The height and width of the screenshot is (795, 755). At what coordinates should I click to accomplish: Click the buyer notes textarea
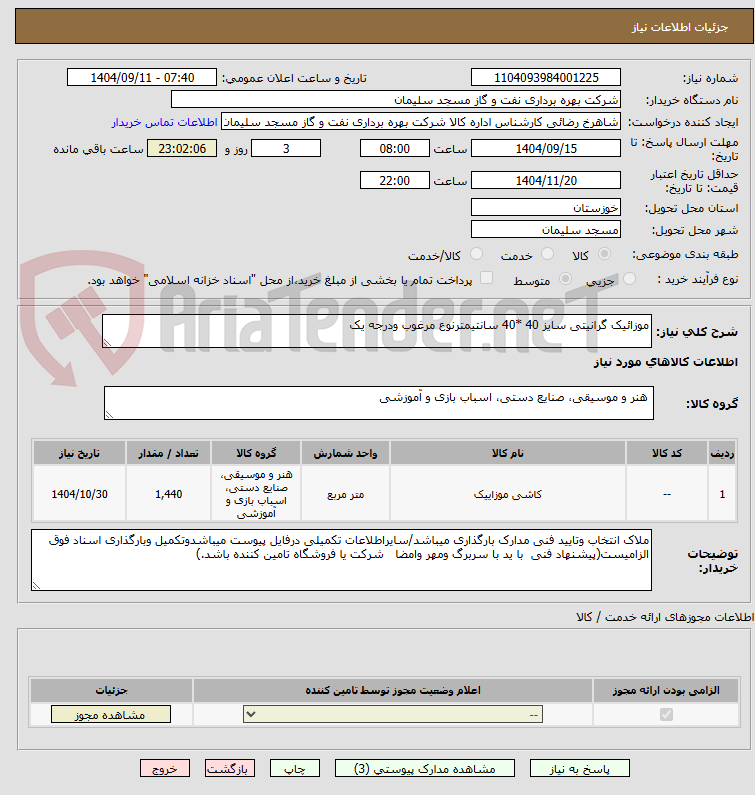[x=341, y=560]
